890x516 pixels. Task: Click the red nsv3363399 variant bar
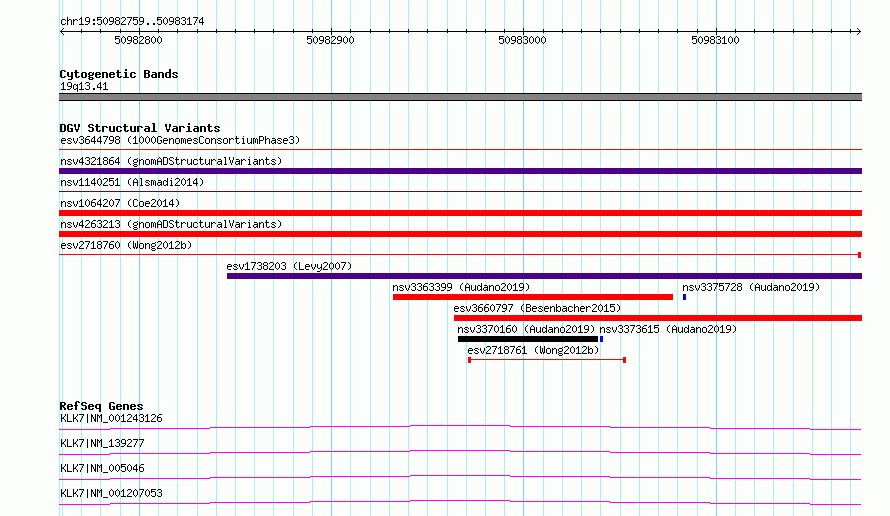coord(532,297)
